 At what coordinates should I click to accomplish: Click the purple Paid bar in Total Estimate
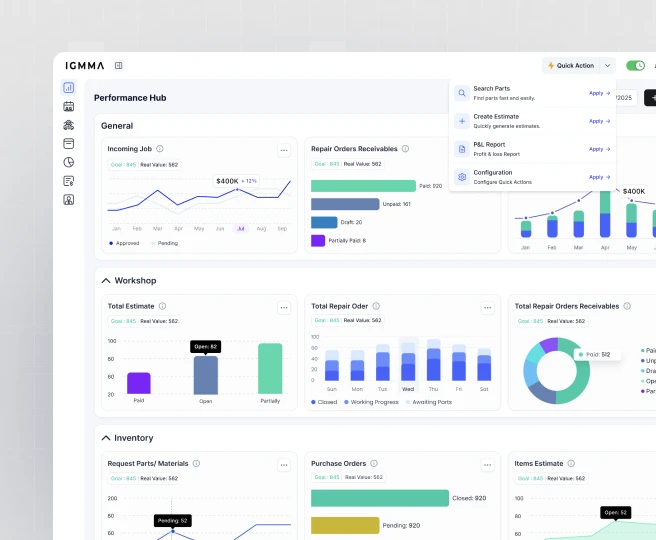point(139,383)
